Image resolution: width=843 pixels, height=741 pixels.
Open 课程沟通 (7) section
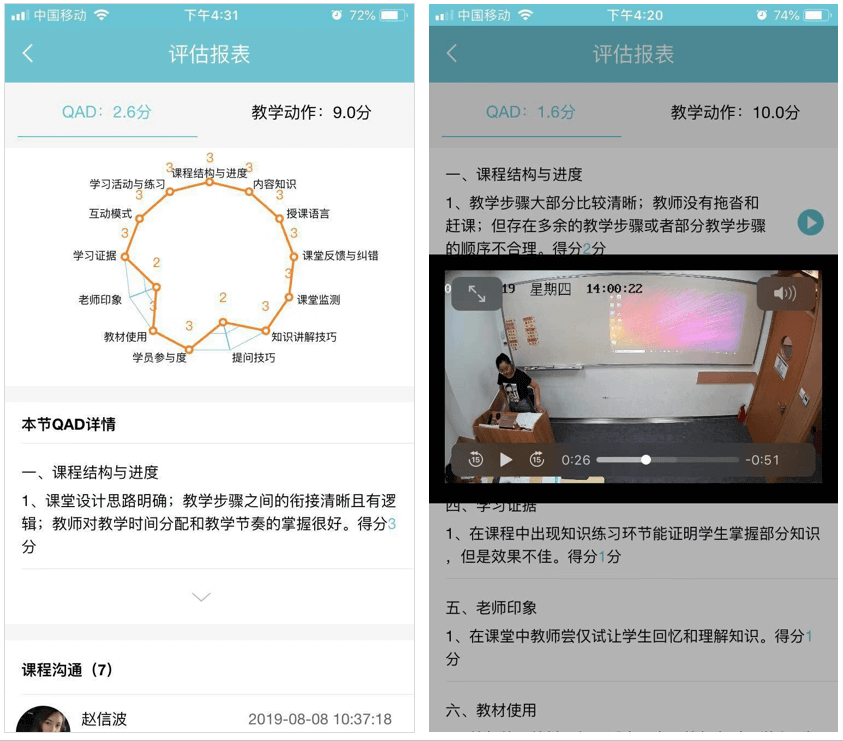point(69,669)
